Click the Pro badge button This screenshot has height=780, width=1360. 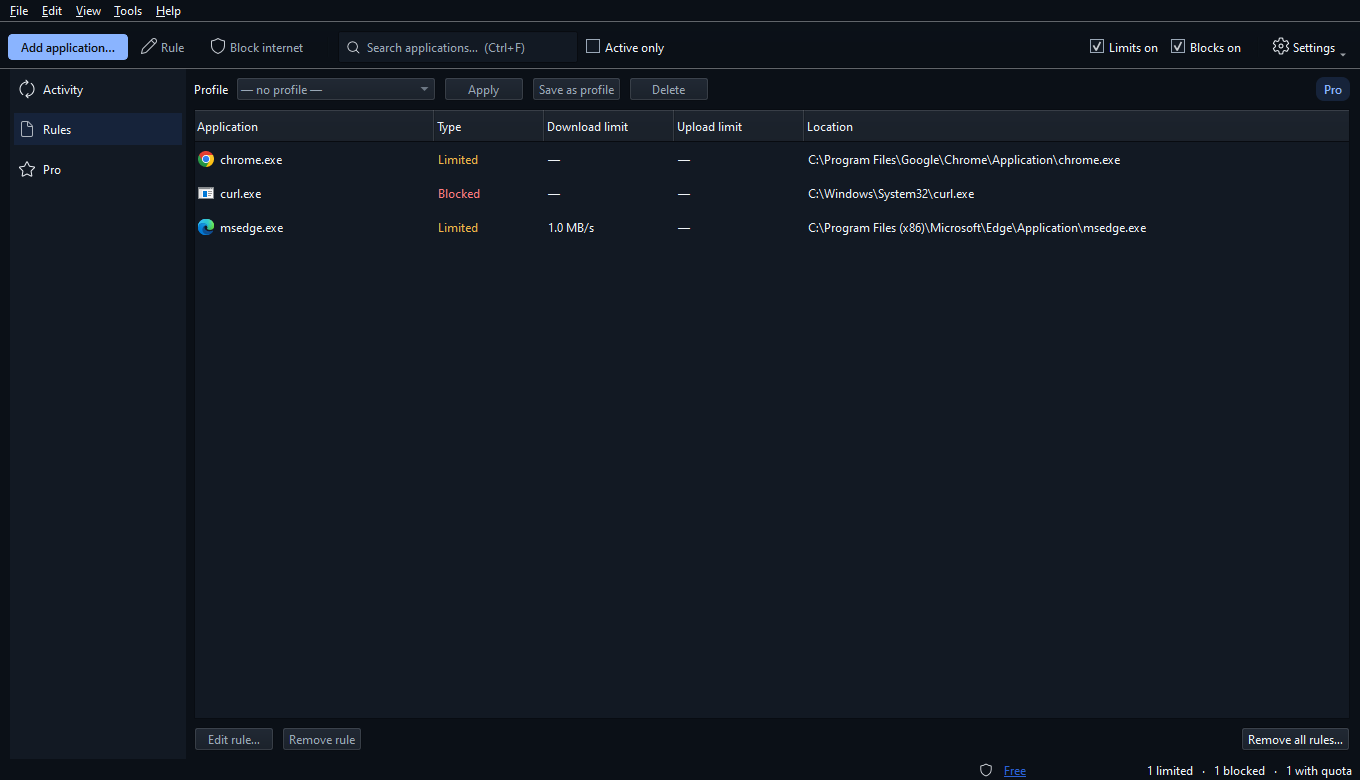click(x=1333, y=89)
